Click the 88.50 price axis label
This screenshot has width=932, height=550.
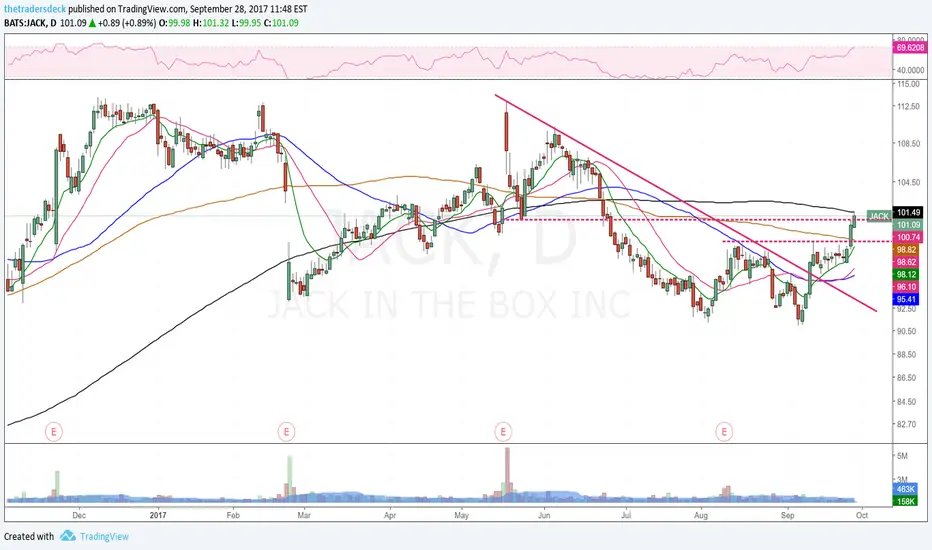906,355
